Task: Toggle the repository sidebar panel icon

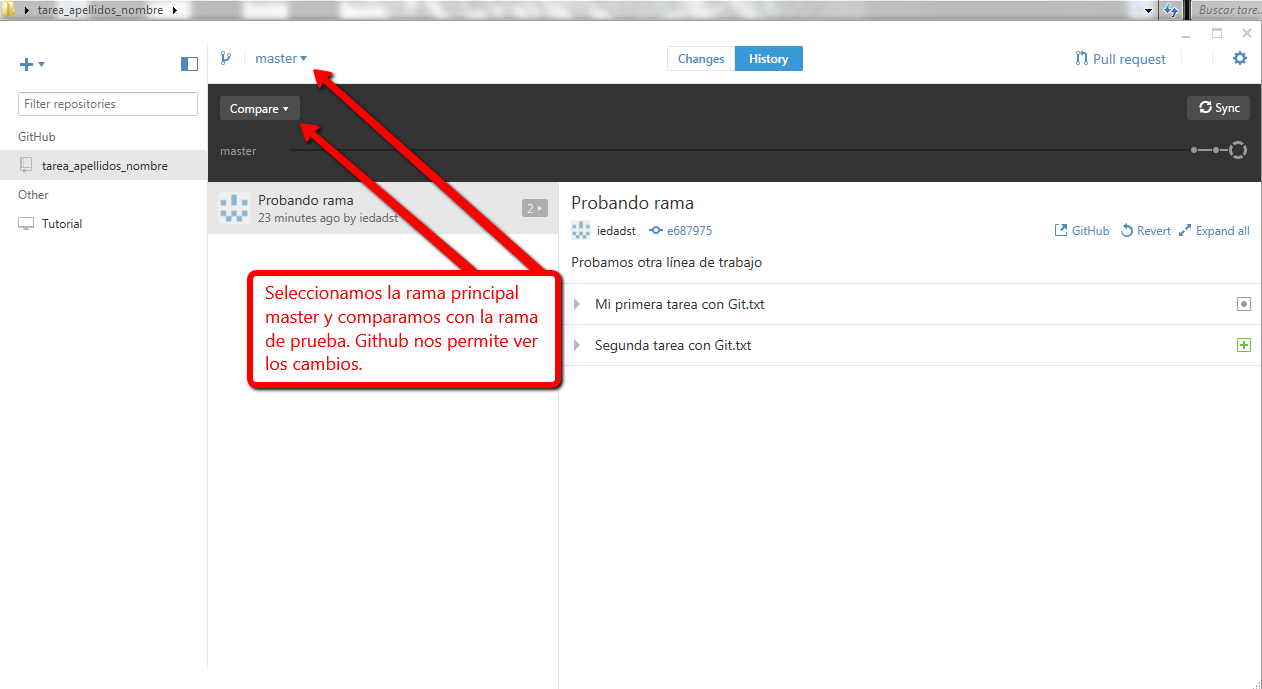Action: [189, 64]
